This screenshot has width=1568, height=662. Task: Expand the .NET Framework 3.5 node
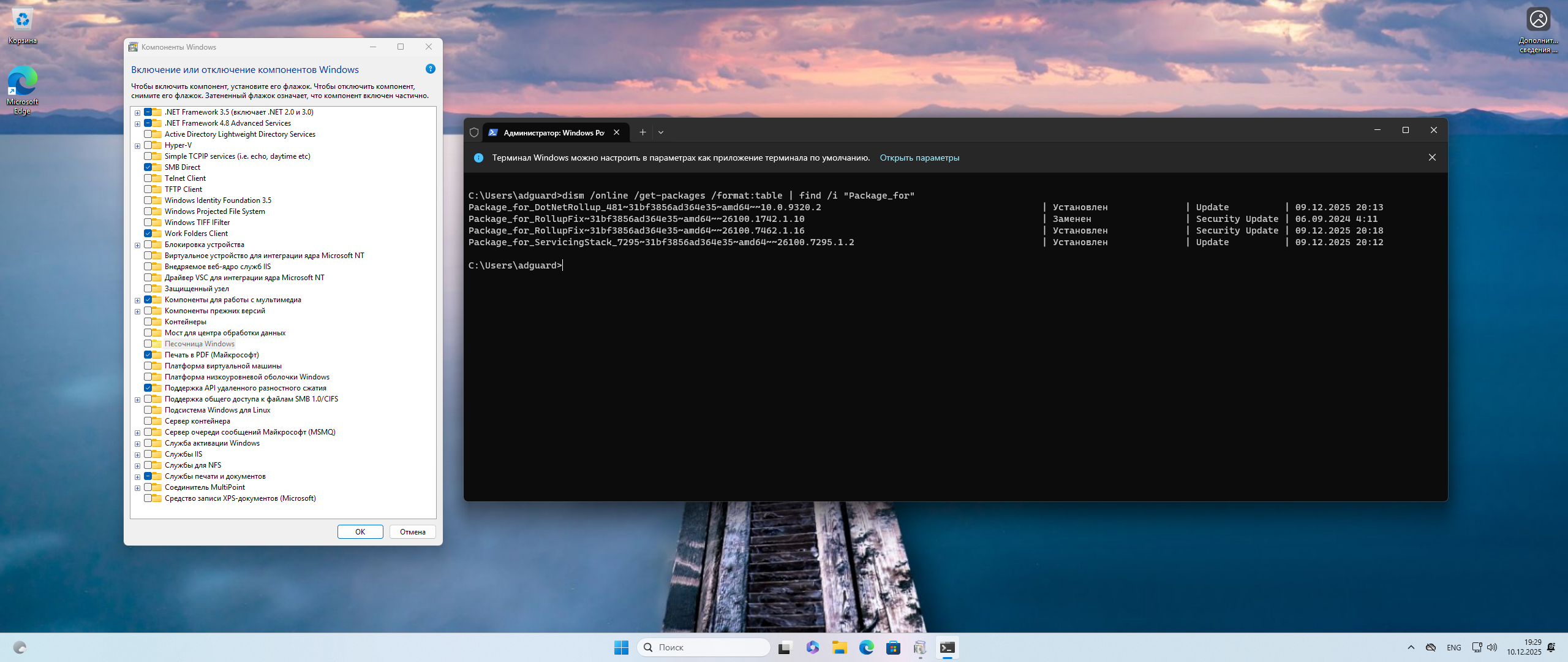[x=138, y=113]
